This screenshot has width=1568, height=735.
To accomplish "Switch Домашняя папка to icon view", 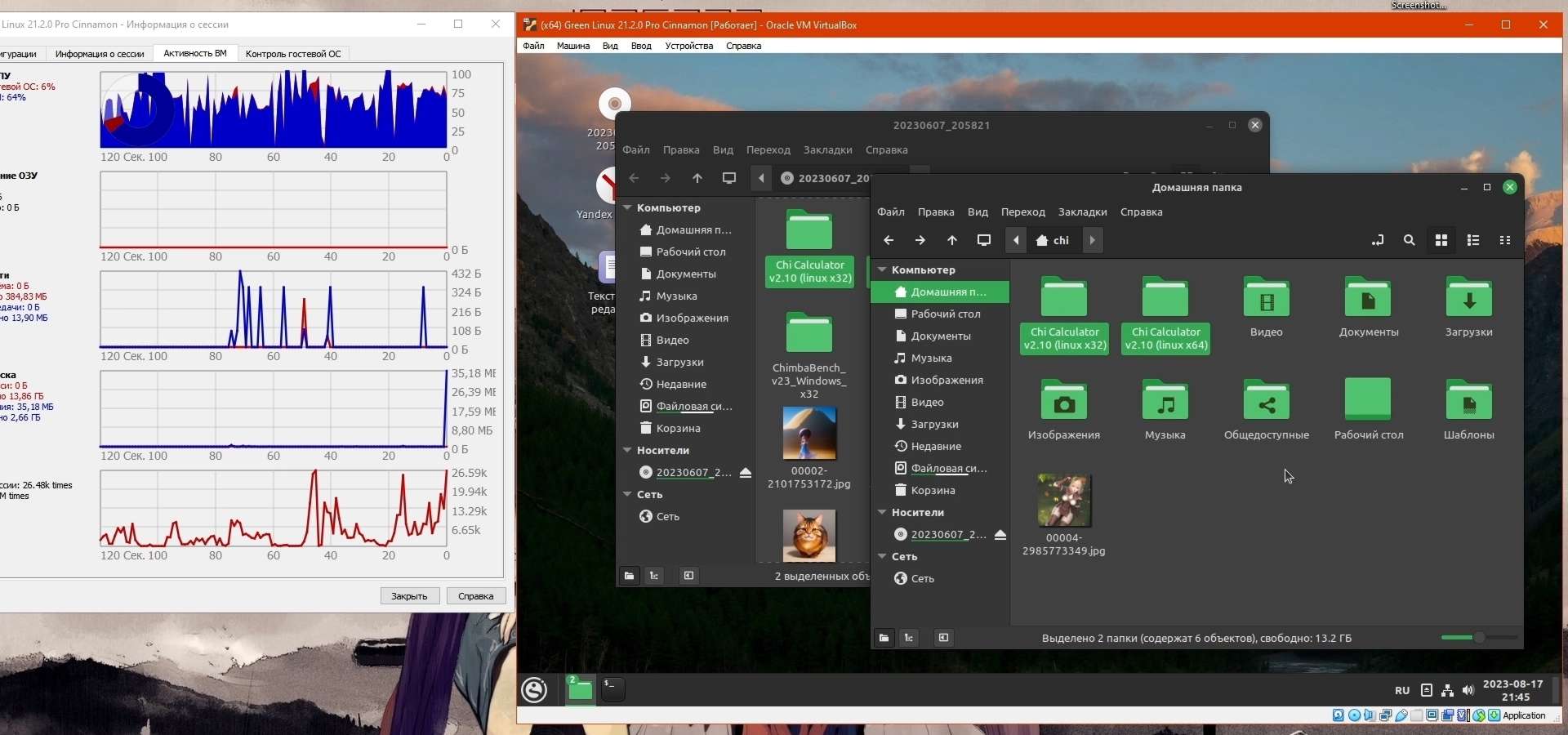I will tap(1441, 240).
